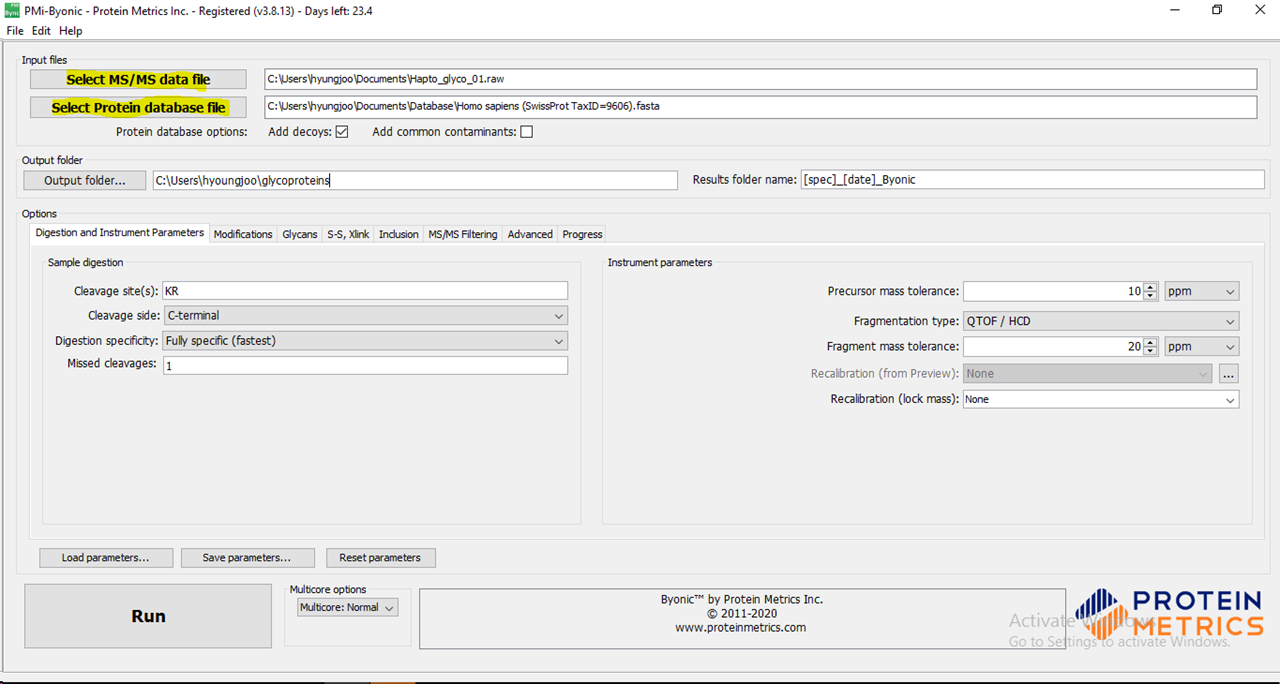Decrease precursor mass tolerance with down arrow

(1151, 296)
